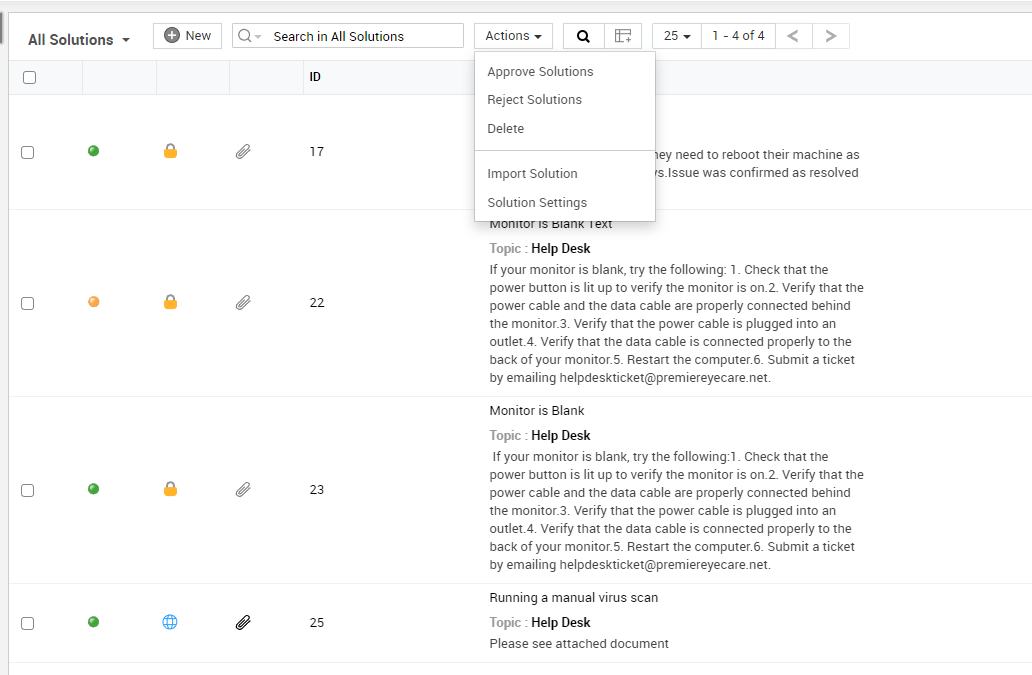Viewport: 1032px width, 675px height.
Task: Click the ID column header
Action: pos(315,77)
